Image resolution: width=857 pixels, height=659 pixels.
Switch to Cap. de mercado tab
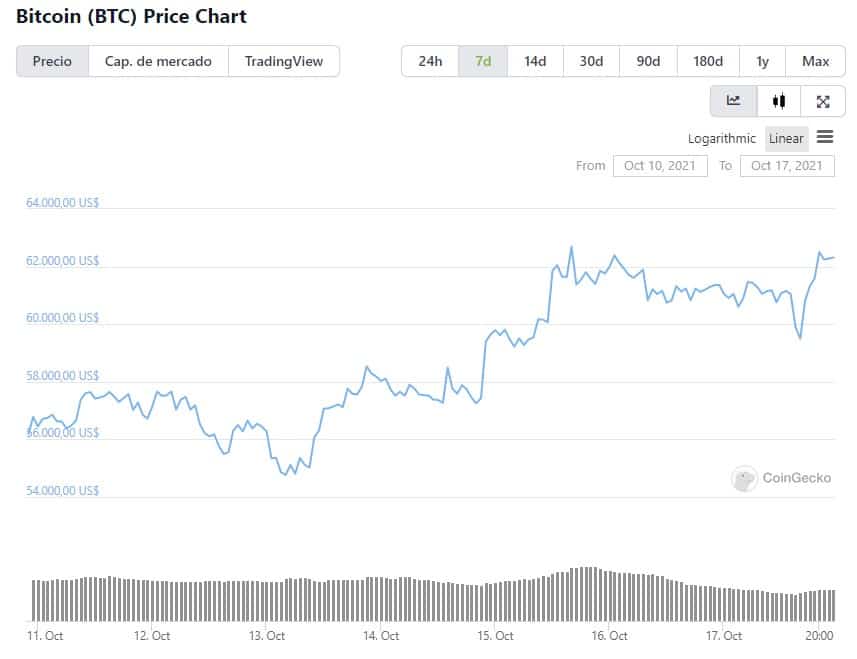click(158, 61)
